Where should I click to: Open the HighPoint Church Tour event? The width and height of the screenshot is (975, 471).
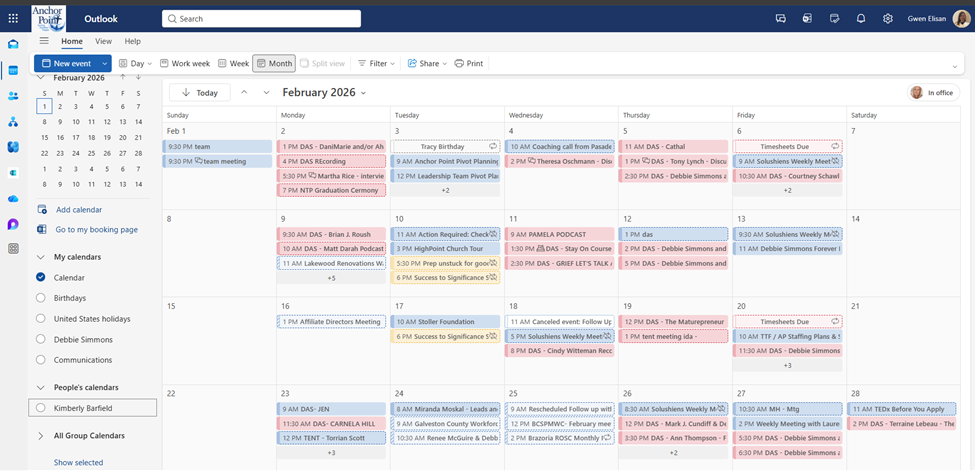pyautogui.click(x=445, y=249)
